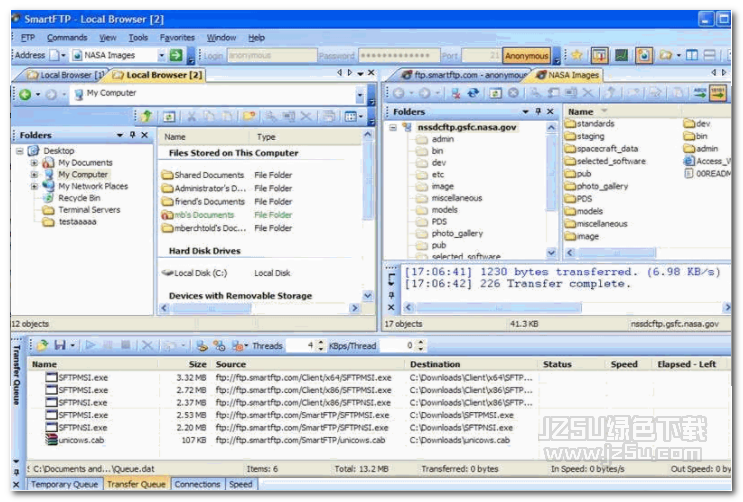
Task: Toggle the globe remote browser icon in main toolbar
Action: pos(644,55)
